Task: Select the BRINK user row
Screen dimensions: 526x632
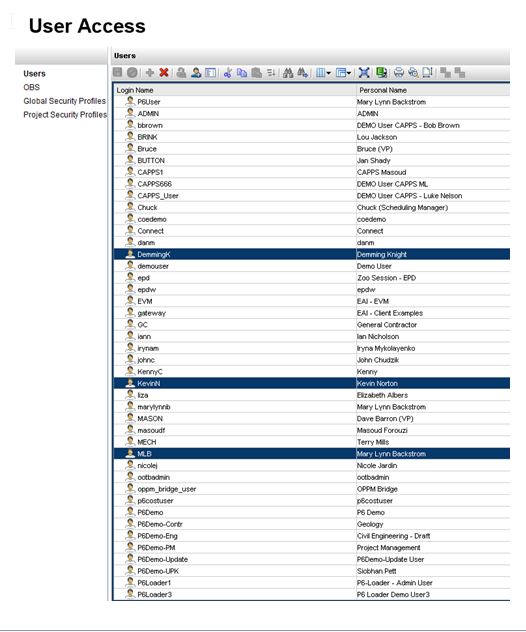Action: click(311, 137)
